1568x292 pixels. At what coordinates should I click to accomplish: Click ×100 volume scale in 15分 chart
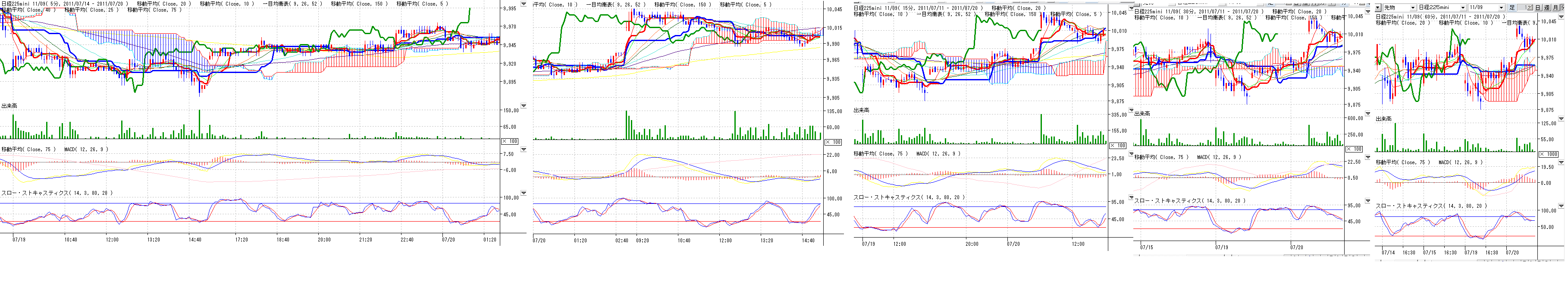(1117, 146)
